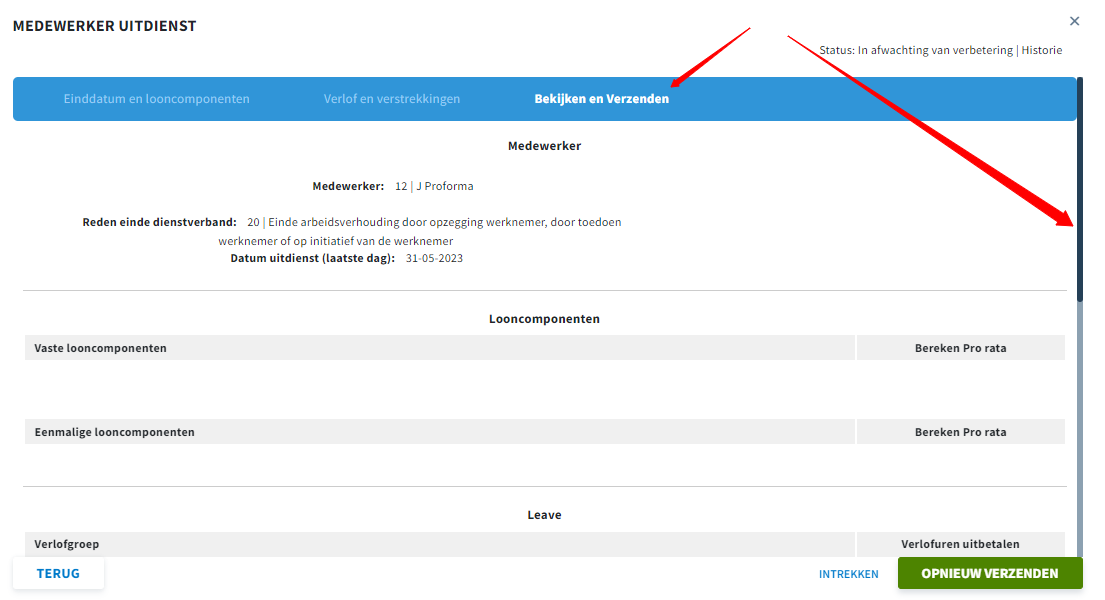Click 'Datum uitdienst (laatste dag):' label
Screen dimensions: 1105x600
click(312, 258)
